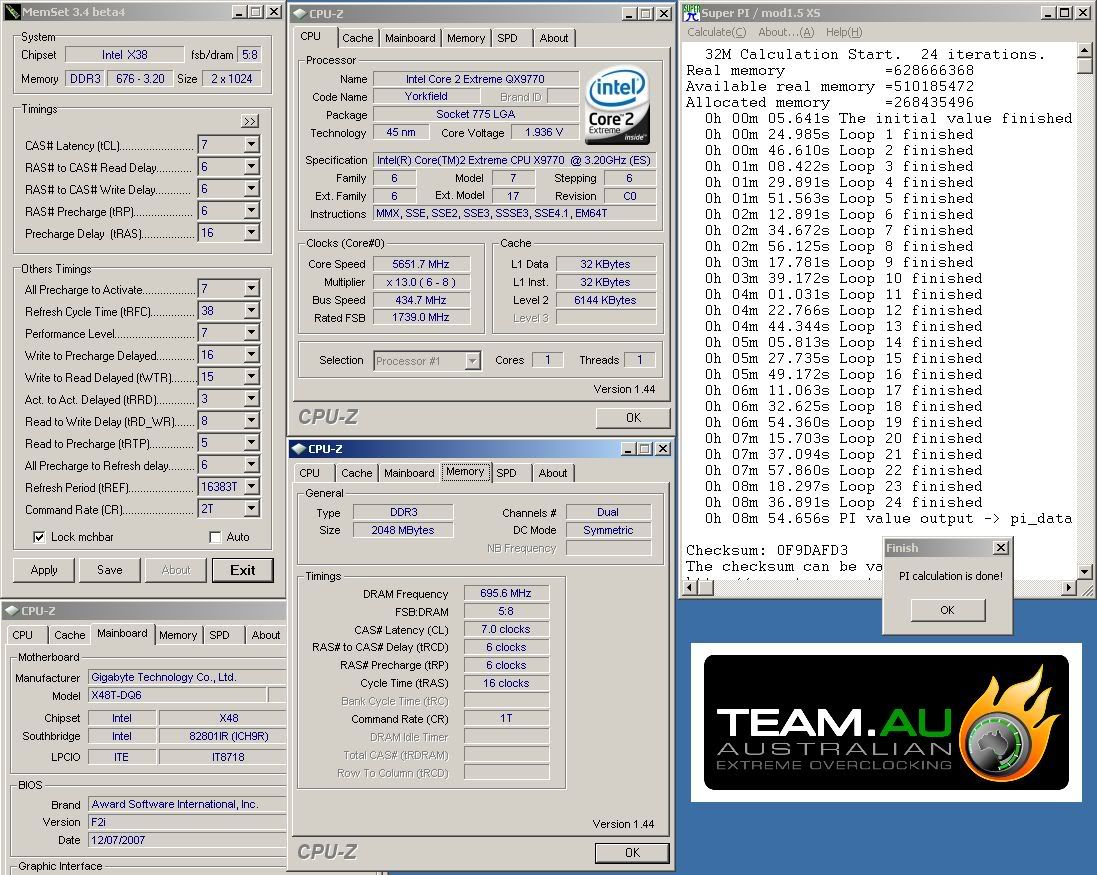The image size is (1097, 875).
Task: Click the Memory CPU-Z window title icon
Action: (x=299, y=448)
